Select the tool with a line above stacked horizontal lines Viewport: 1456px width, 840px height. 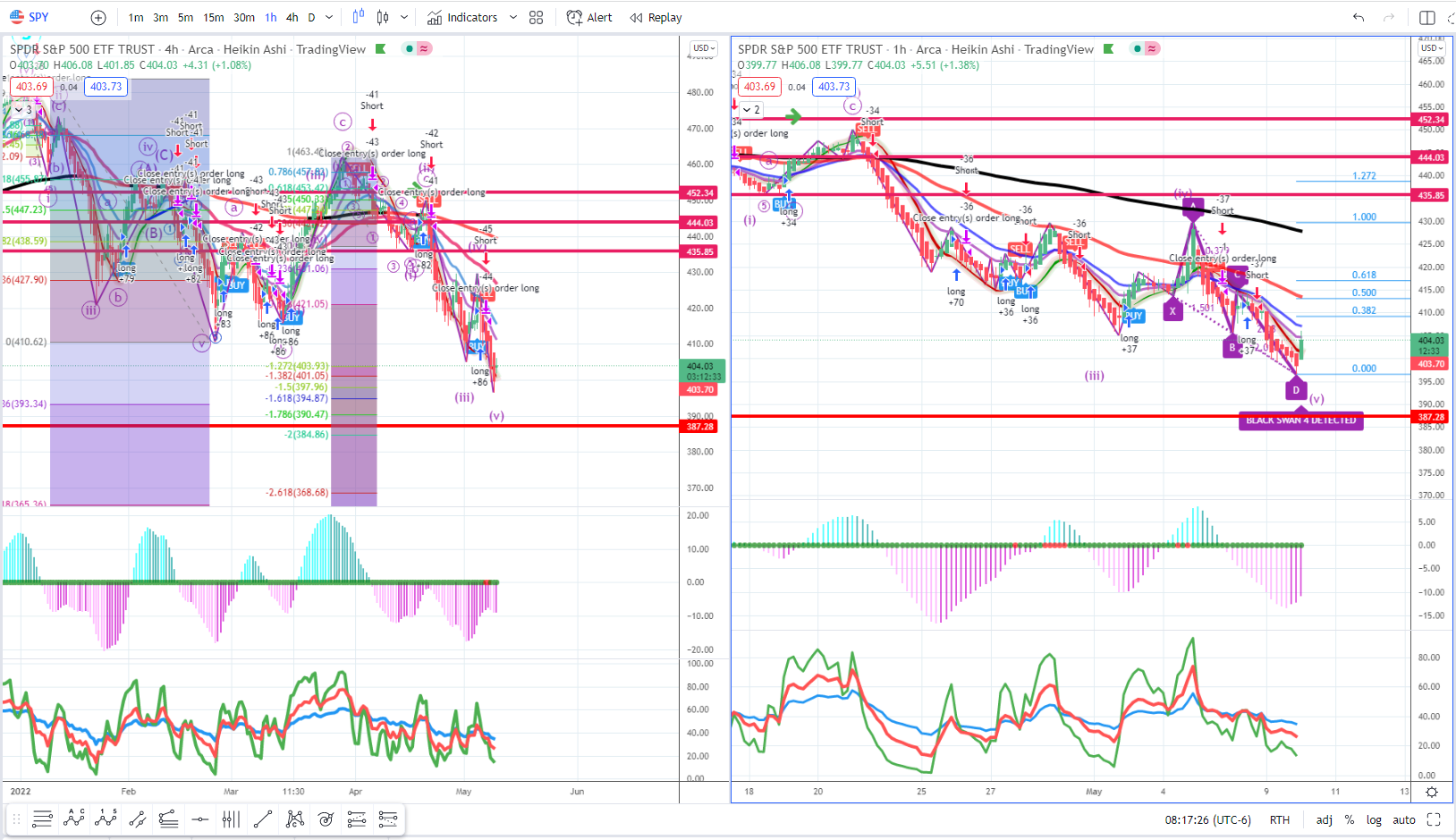[168, 819]
